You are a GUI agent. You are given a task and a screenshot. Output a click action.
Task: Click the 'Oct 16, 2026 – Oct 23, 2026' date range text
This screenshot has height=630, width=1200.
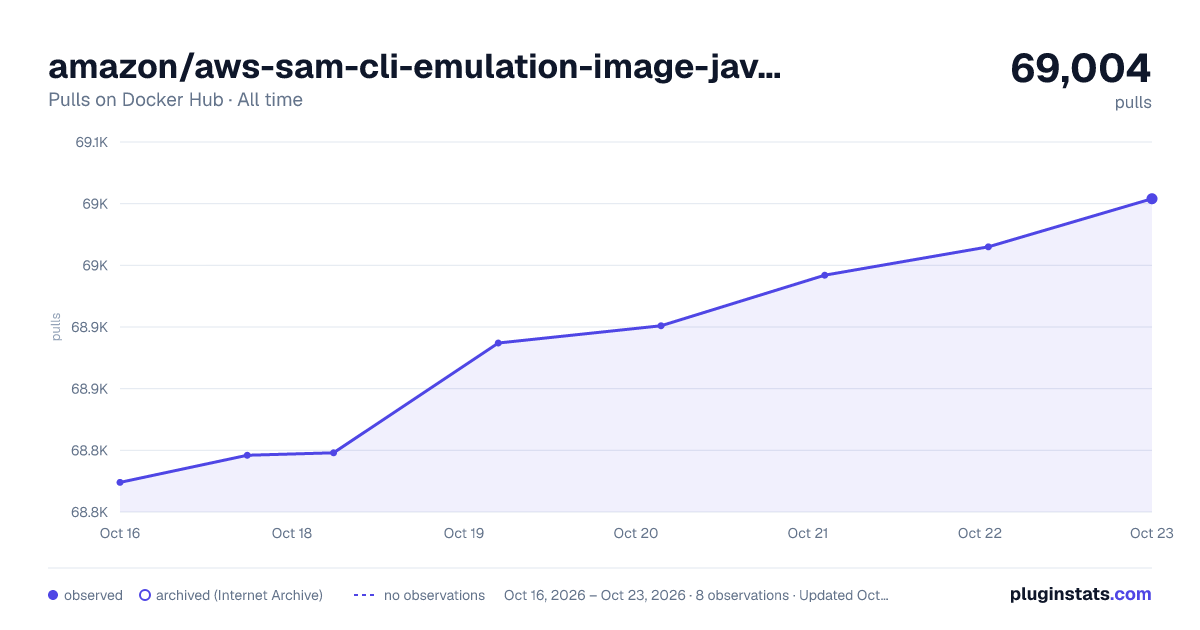pyautogui.click(x=595, y=595)
